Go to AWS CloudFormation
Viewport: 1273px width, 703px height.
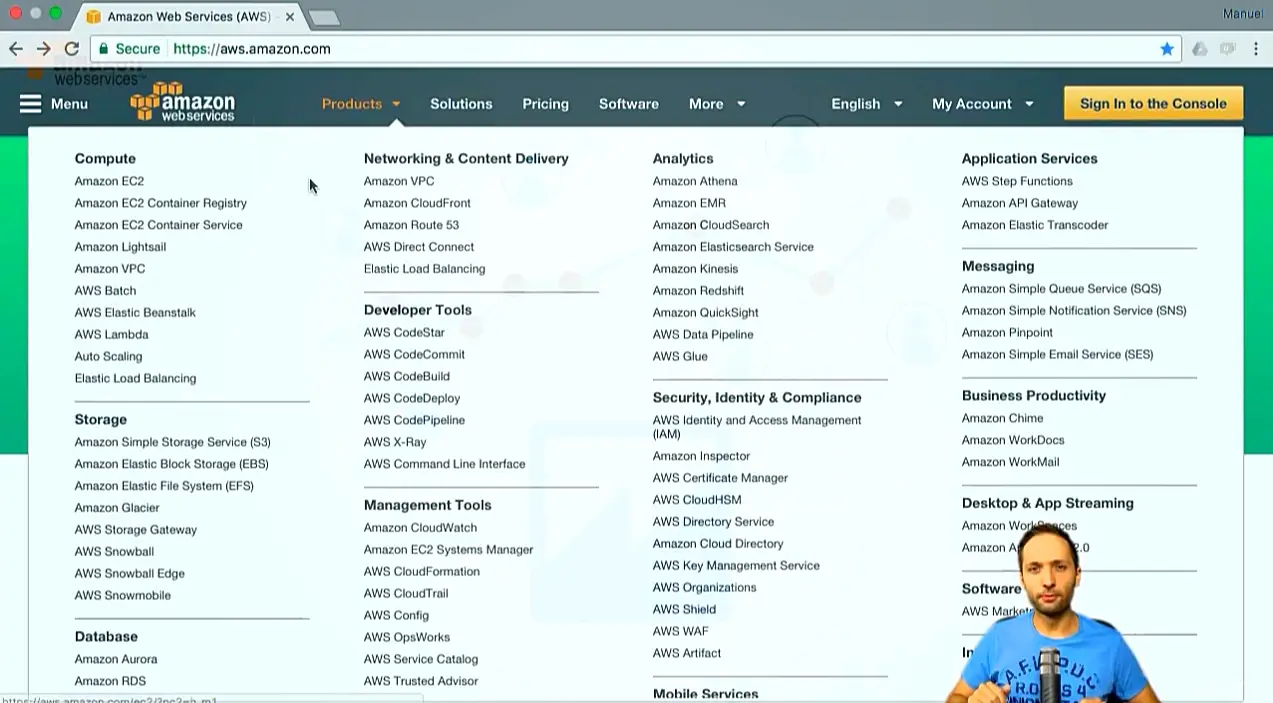point(422,572)
